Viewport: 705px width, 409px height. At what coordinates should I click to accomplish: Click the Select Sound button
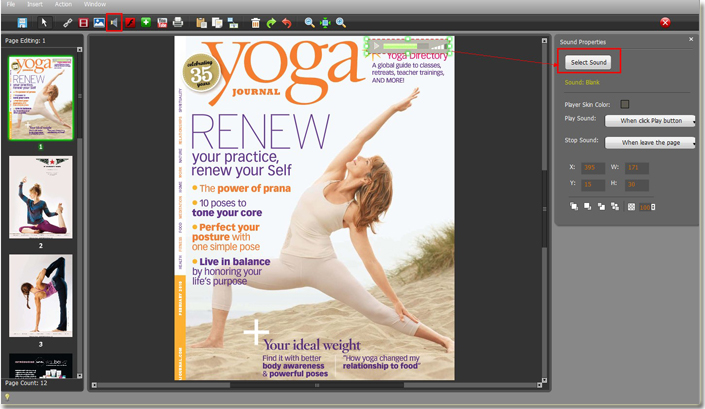click(x=589, y=62)
